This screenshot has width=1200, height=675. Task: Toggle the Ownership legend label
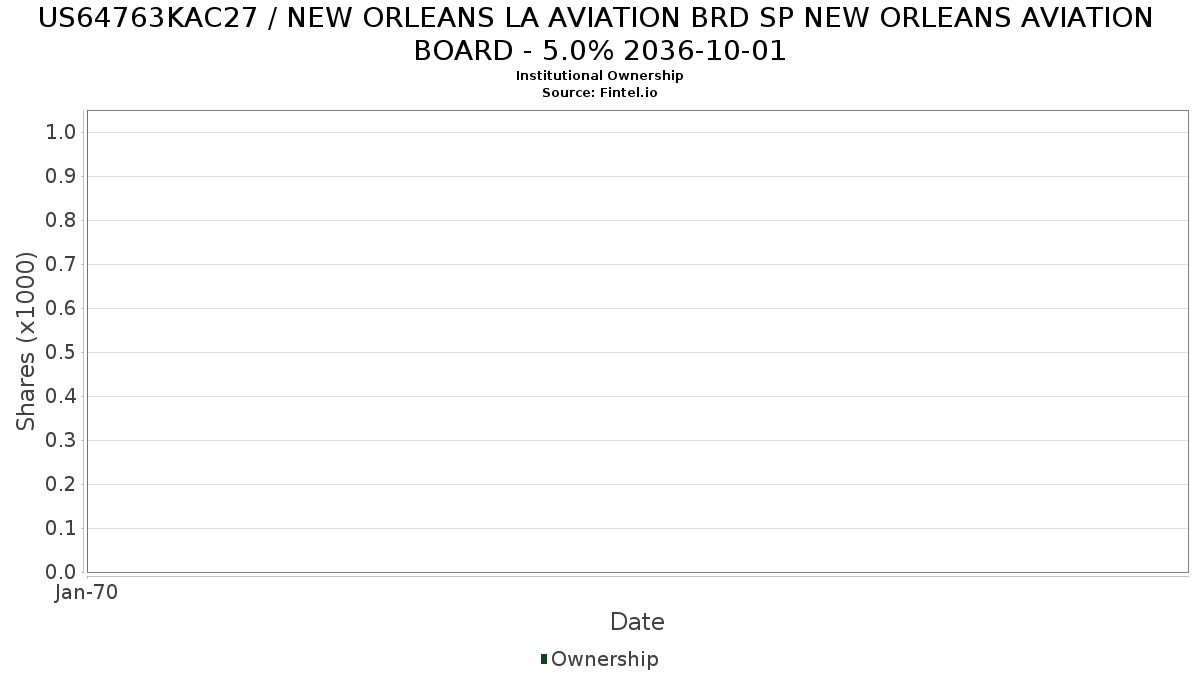[604, 659]
